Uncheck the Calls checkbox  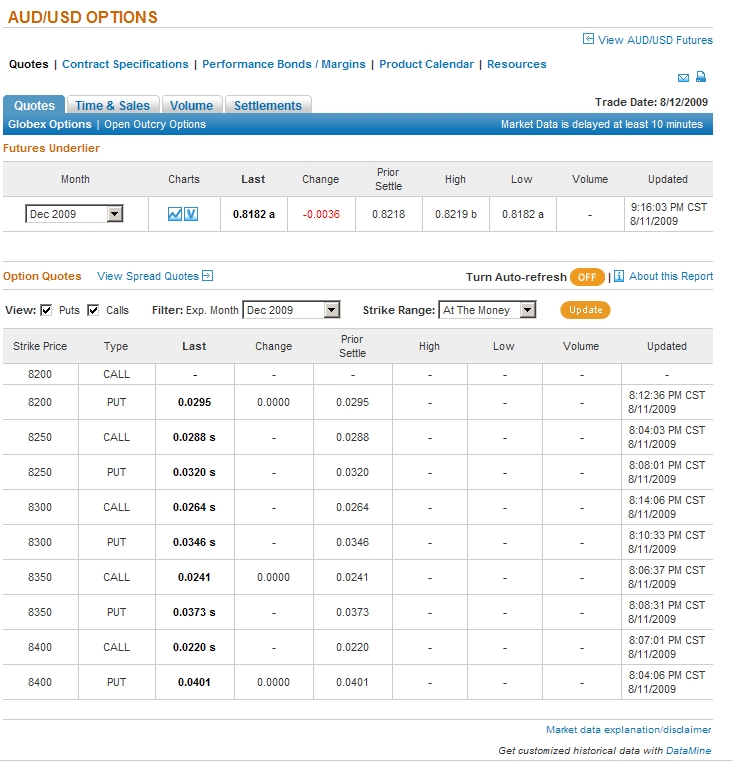pos(94,310)
